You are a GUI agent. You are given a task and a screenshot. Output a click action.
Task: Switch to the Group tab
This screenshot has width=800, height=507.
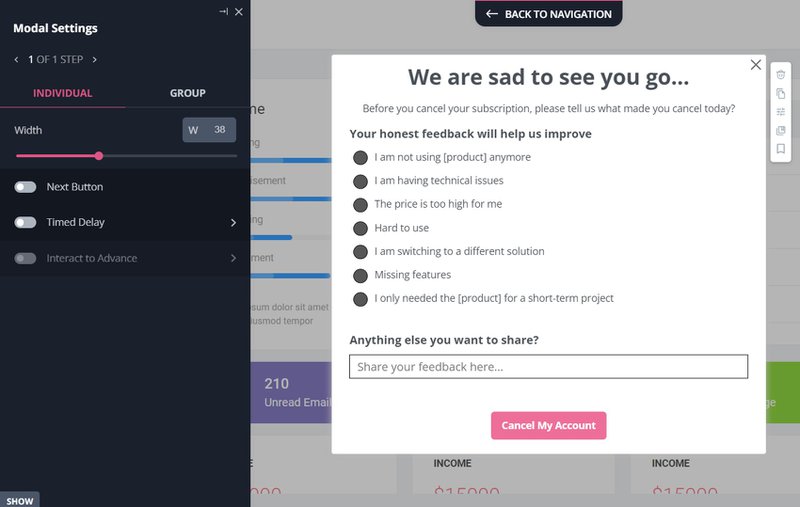tap(187, 93)
